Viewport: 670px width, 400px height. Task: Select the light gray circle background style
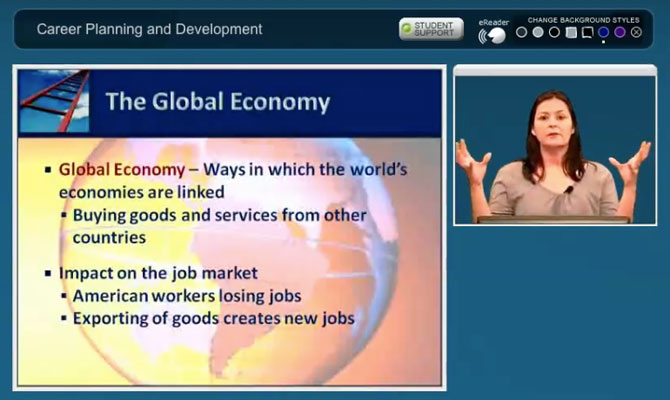(538, 32)
